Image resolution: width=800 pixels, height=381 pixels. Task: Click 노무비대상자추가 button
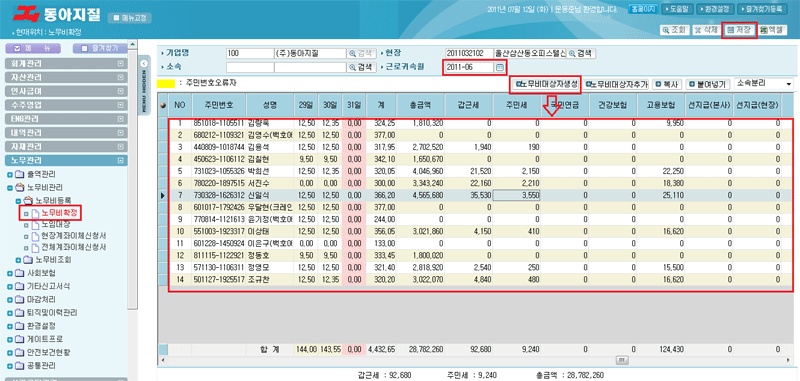[x=616, y=84]
